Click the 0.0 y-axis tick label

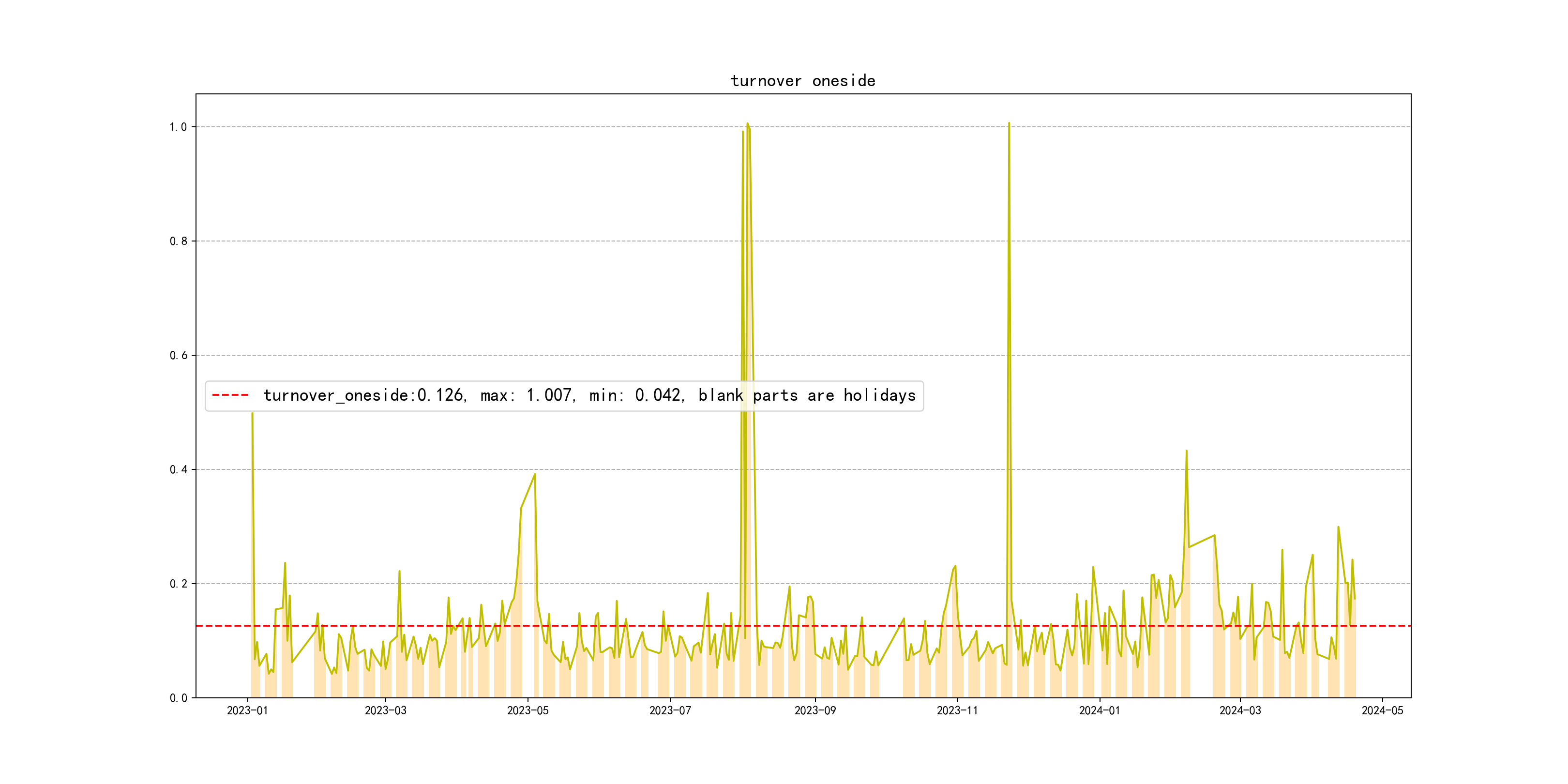tap(178, 697)
